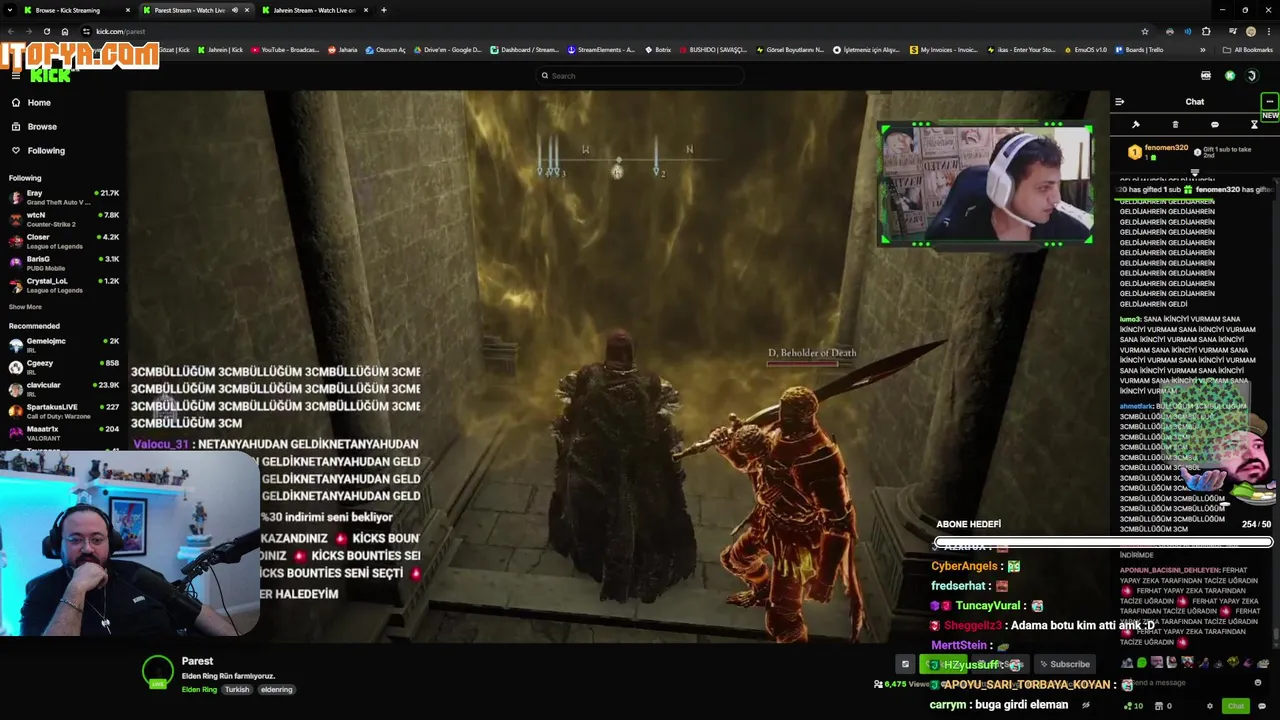1280x720 pixels.
Task: Open chat settings gear icon
Action: pyautogui.click(x=1210, y=706)
